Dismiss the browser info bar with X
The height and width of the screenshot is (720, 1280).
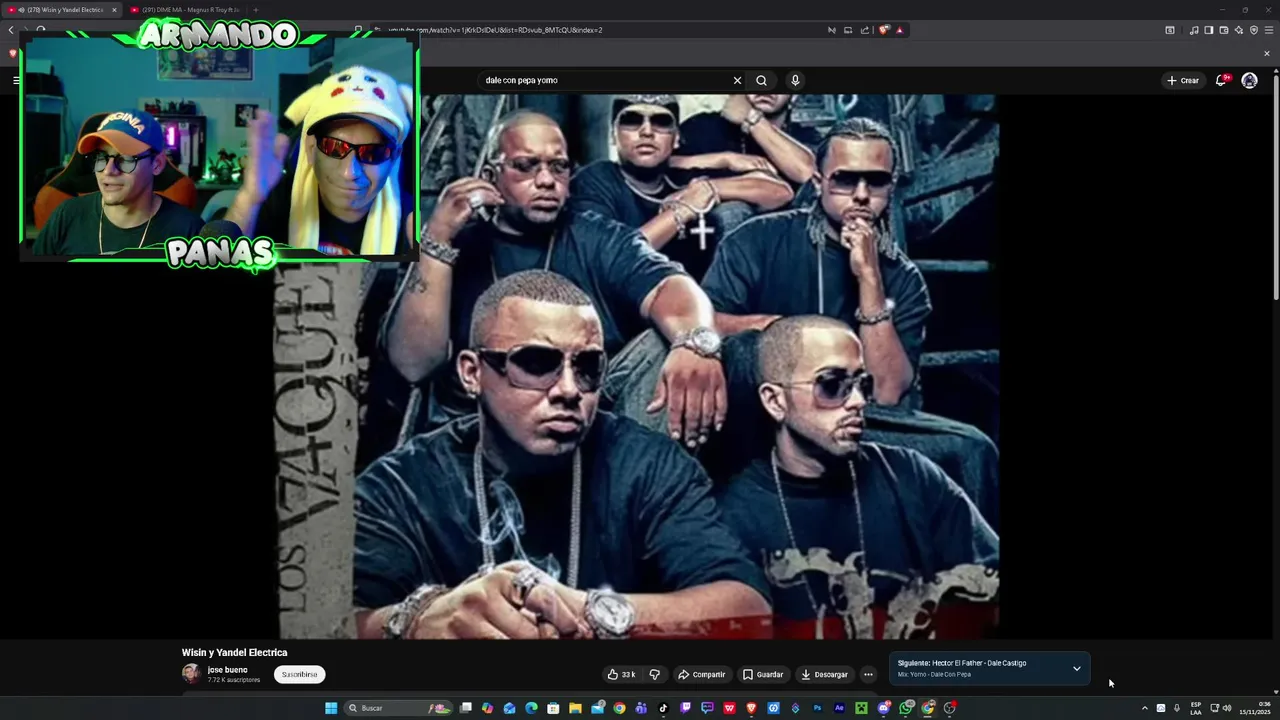(1266, 53)
